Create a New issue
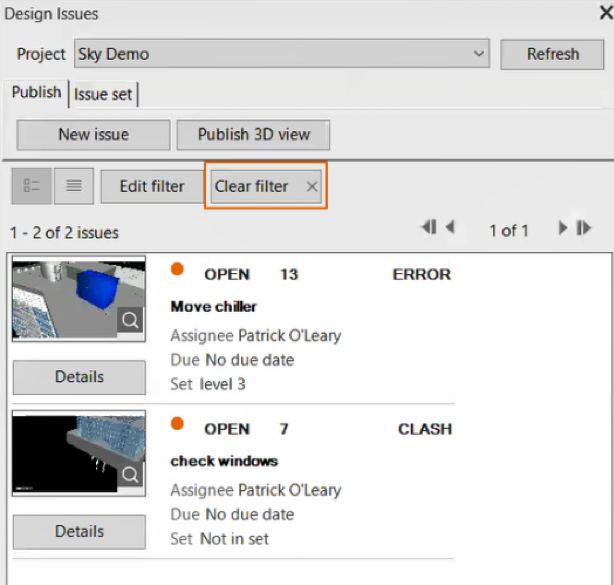 click(94, 134)
